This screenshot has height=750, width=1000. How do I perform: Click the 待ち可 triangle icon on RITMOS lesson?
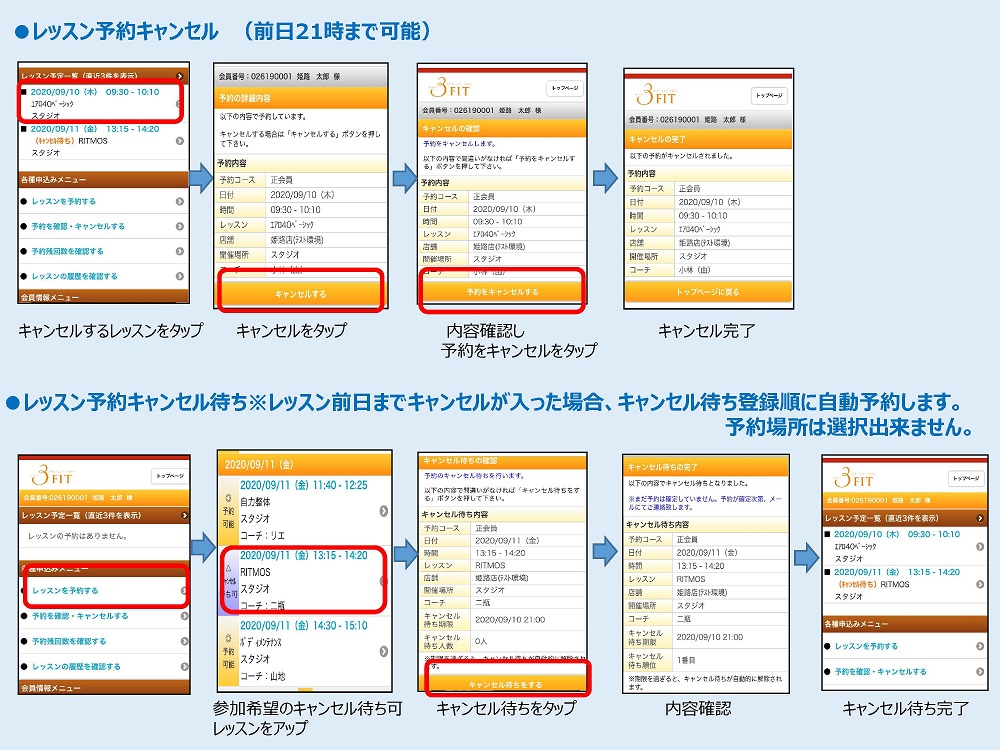coord(228,580)
